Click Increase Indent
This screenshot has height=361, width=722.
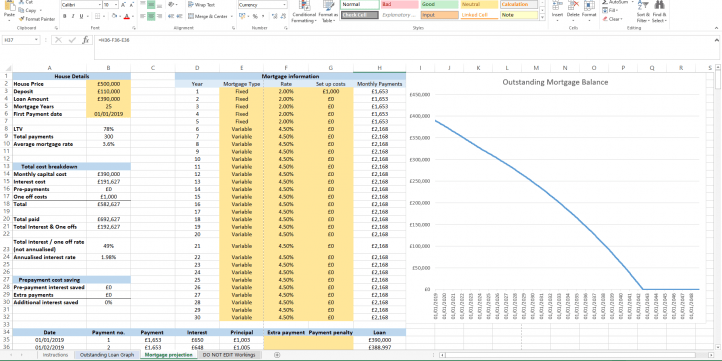click(180, 16)
